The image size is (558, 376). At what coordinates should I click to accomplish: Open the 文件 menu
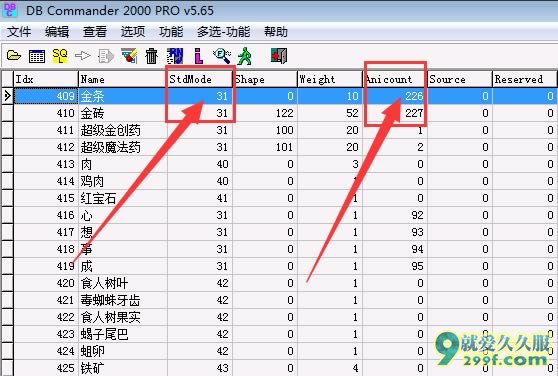coord(19,32)
